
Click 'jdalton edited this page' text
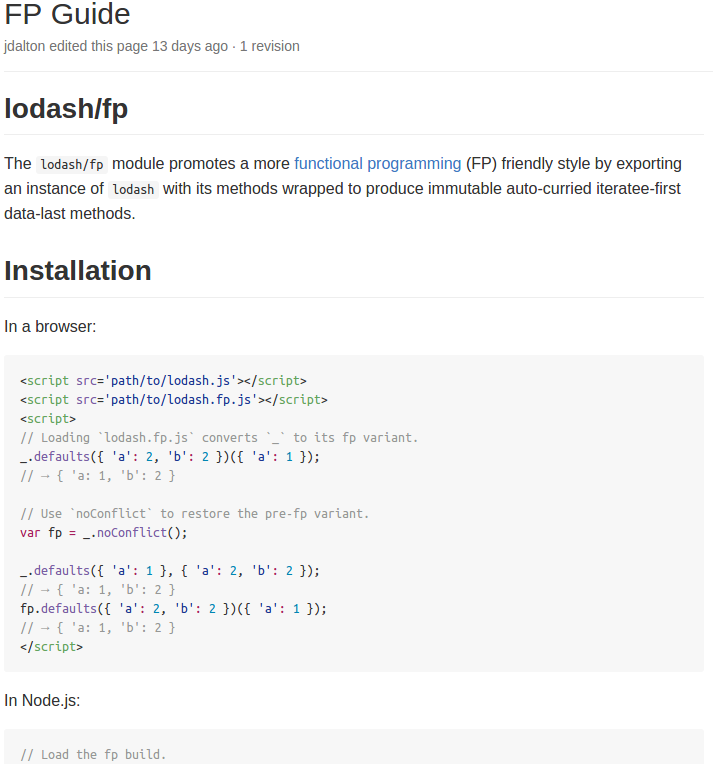click(x=76, y=46)
